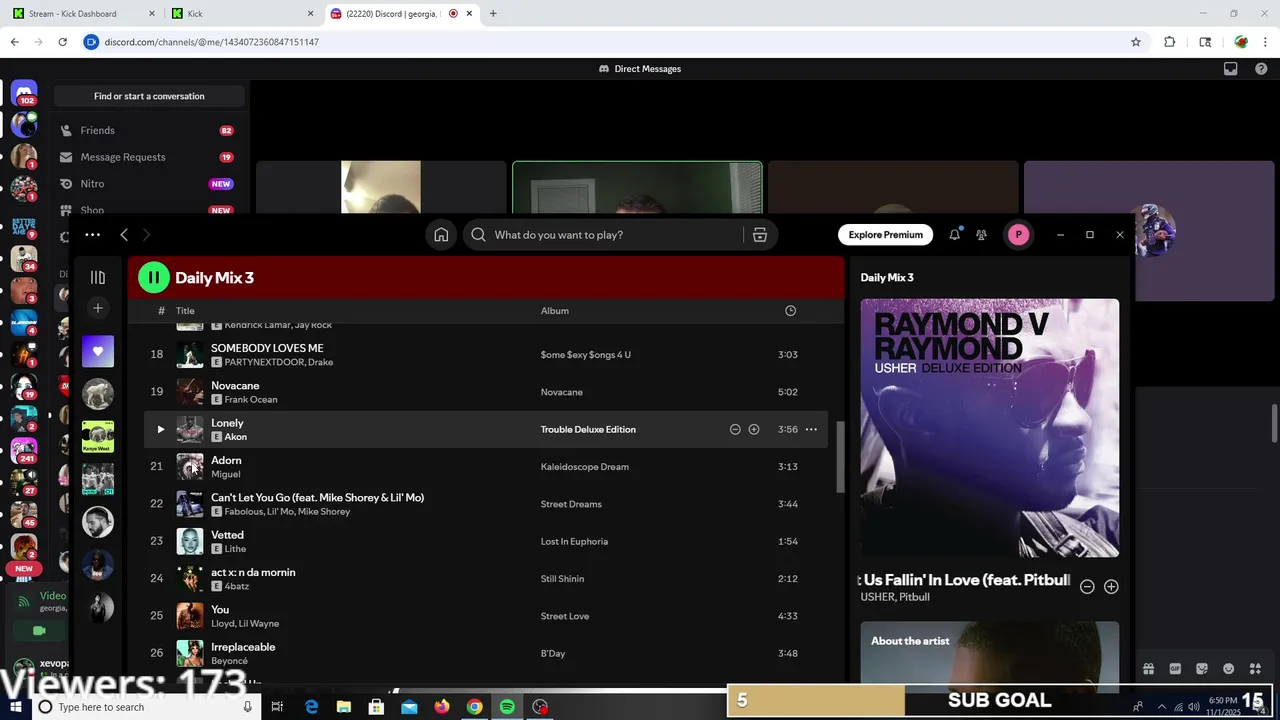Open Spotify three-dot app menu

coord(93,235)
